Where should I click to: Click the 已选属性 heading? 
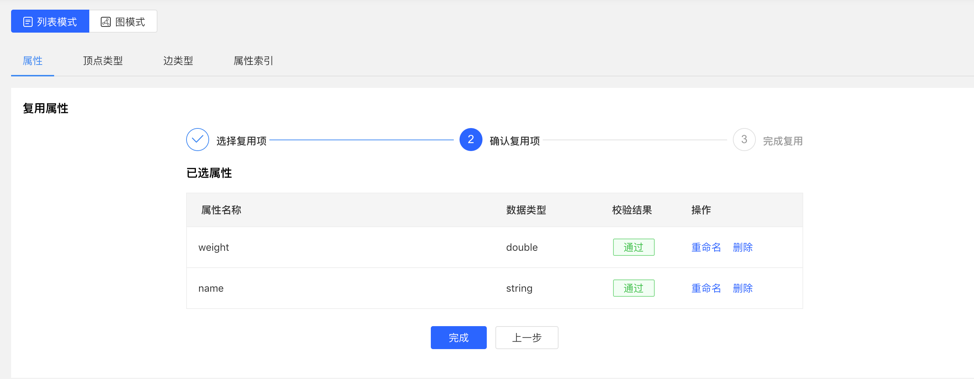[209, 173]
